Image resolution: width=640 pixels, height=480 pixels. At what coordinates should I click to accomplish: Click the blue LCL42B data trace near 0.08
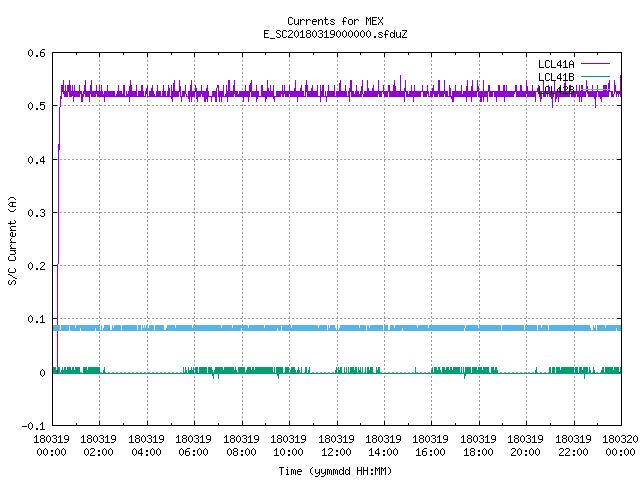click(x=337, y=328)
